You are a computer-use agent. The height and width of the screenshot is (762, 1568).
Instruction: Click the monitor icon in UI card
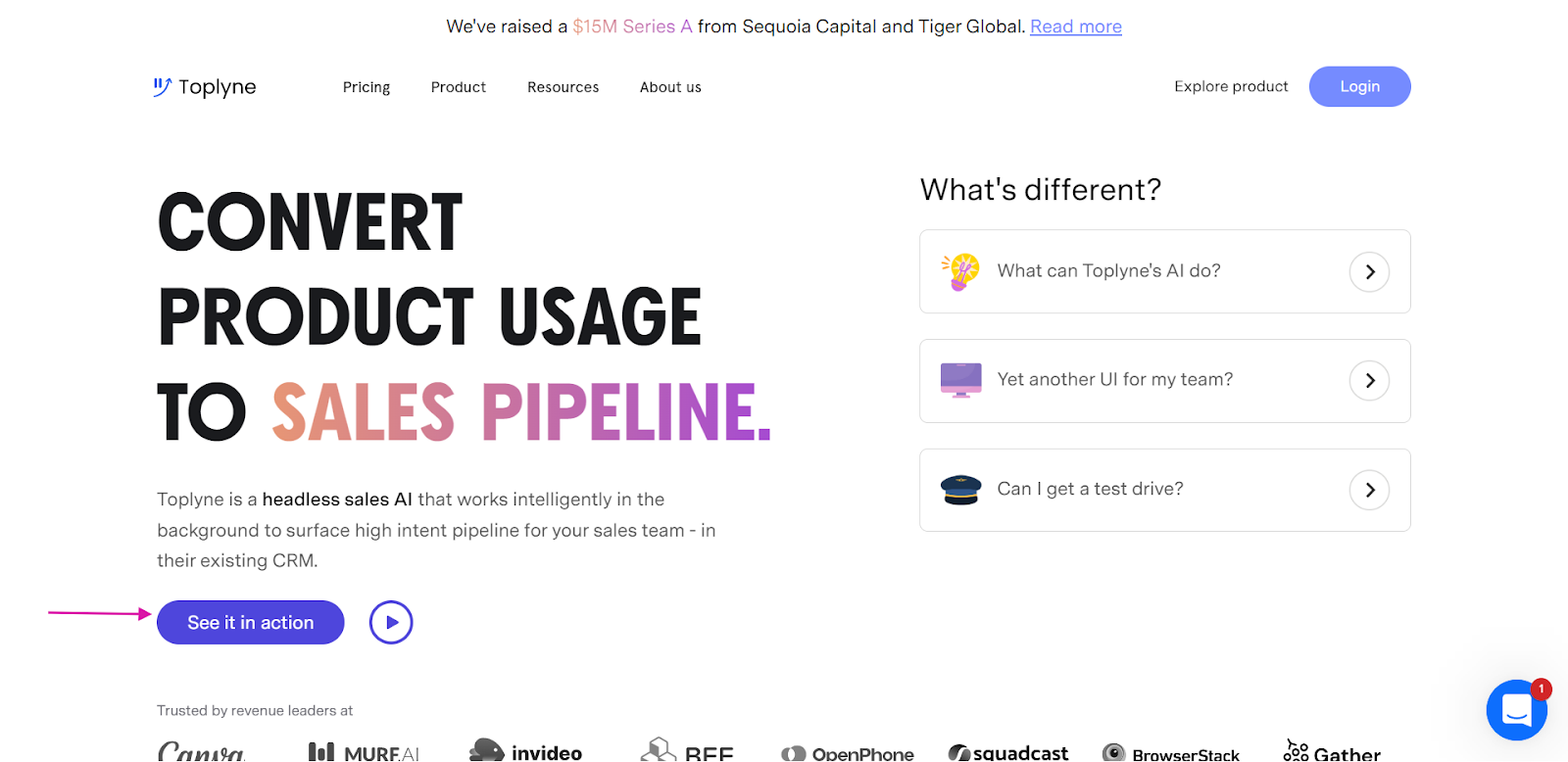960,380
